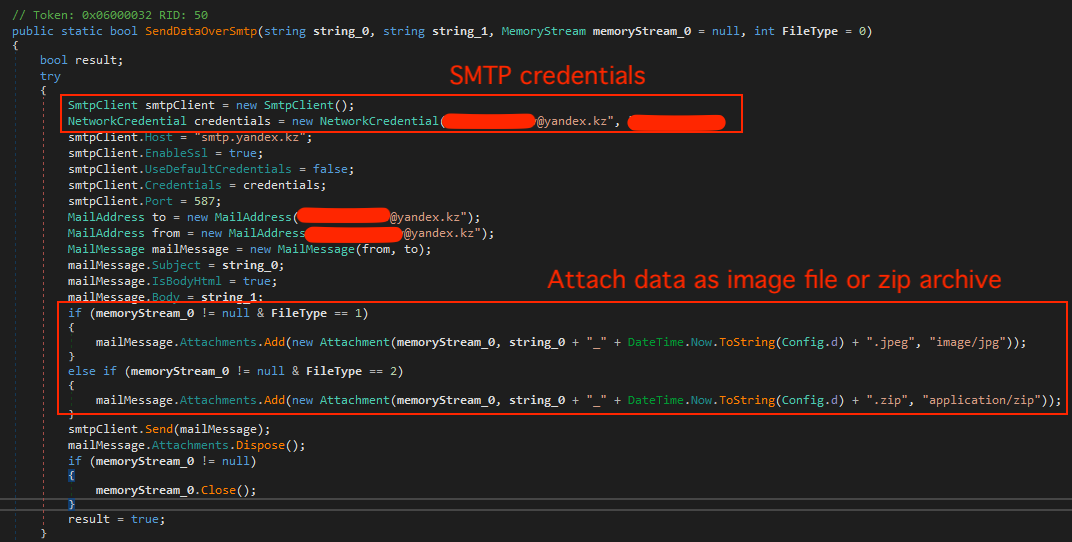Click the Close method on memoryStream_0

click(x=218, y=490)
